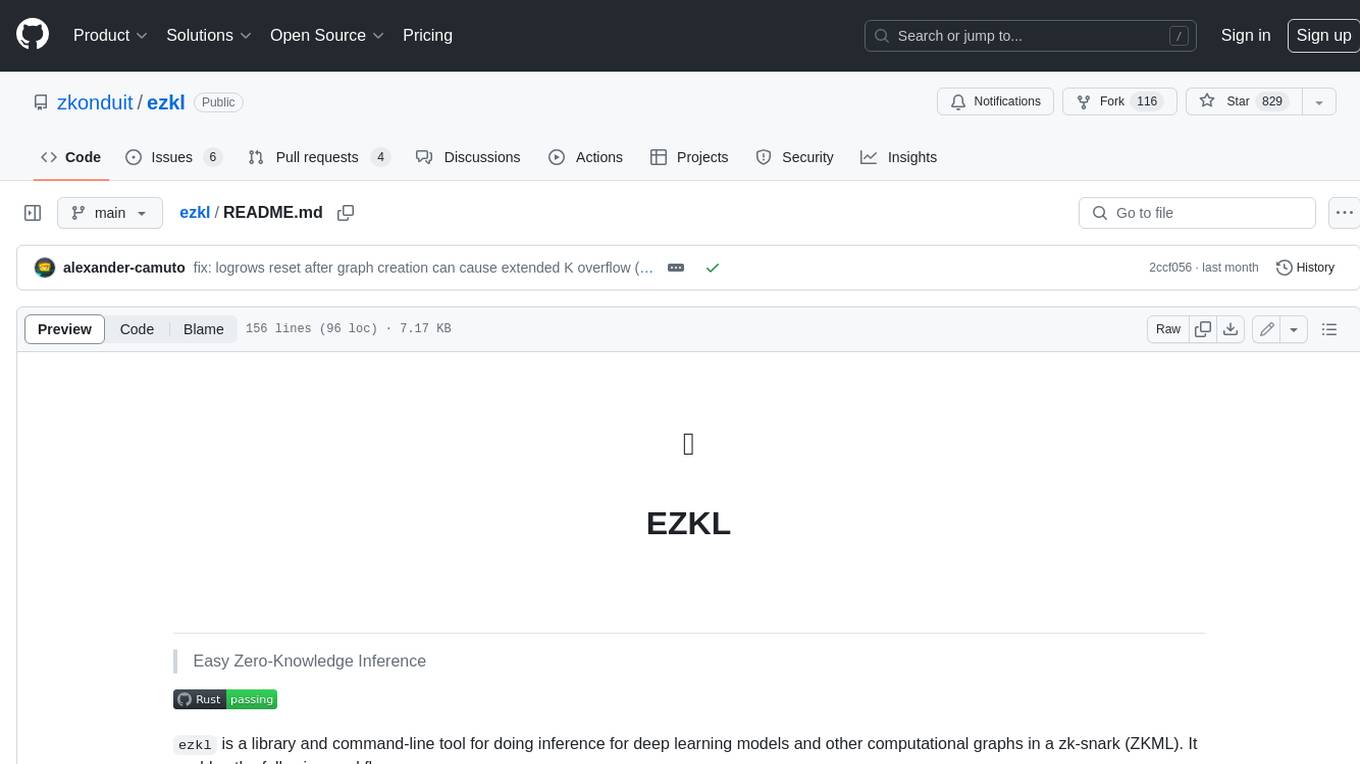Open the Insights tab

(899, 157)
